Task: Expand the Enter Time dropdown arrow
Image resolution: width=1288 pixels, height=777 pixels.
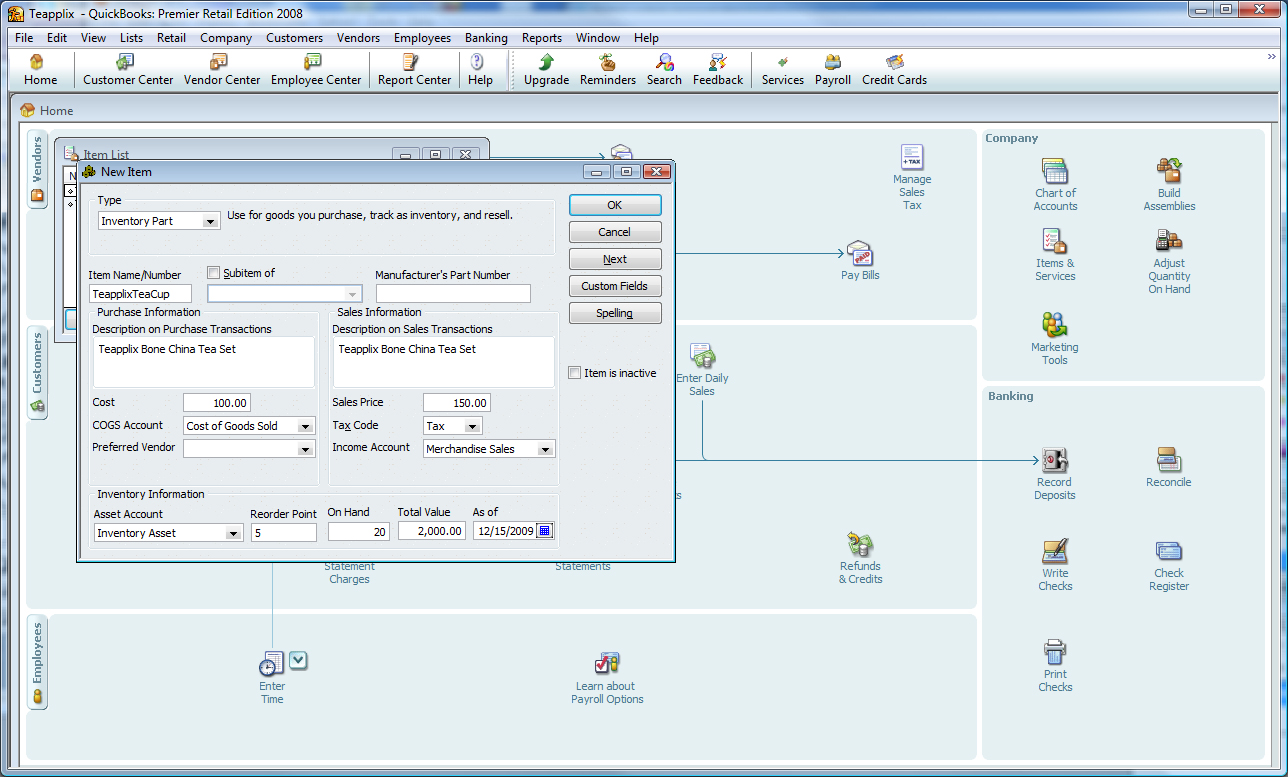Action: [x=298, y=659]
